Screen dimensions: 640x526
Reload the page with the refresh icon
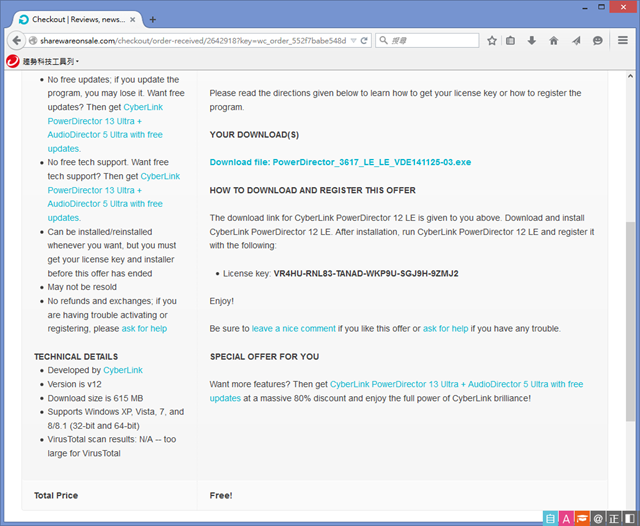coord(364,40)
